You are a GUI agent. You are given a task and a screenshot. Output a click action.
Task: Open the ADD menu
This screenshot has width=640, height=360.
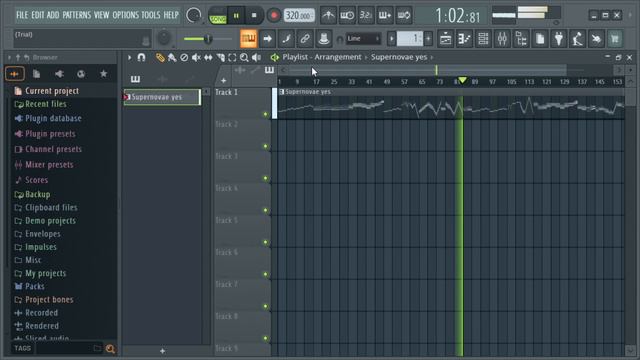click(x=53, y=15)
